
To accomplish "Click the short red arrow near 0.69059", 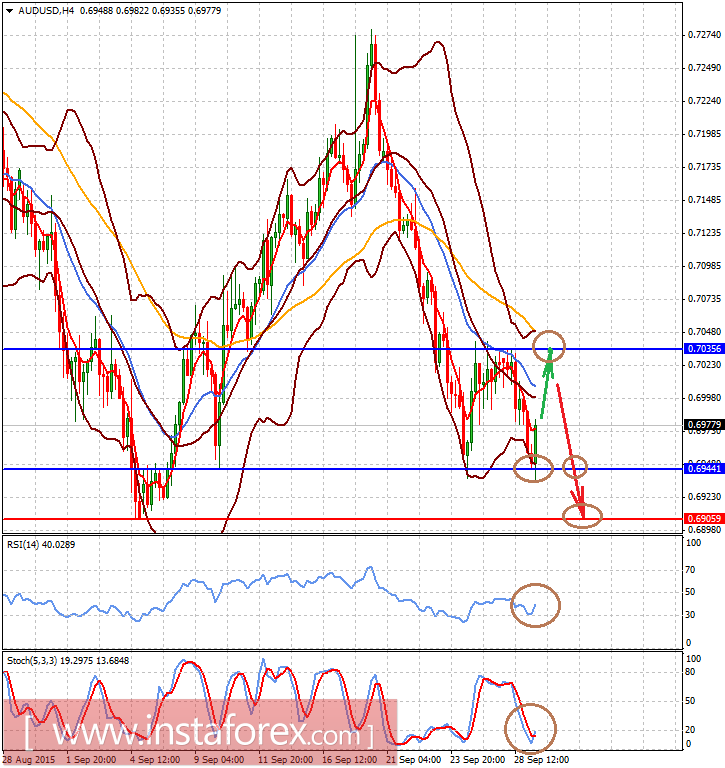I will [577, 497].
